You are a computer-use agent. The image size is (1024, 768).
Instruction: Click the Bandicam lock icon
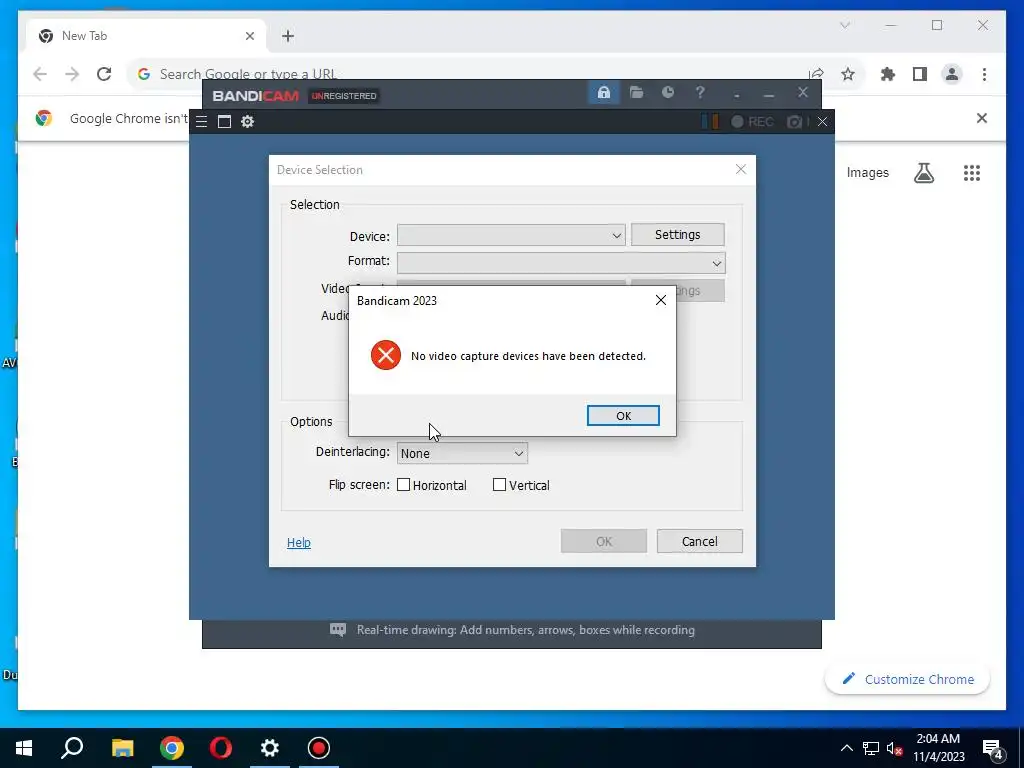[603, 93]
